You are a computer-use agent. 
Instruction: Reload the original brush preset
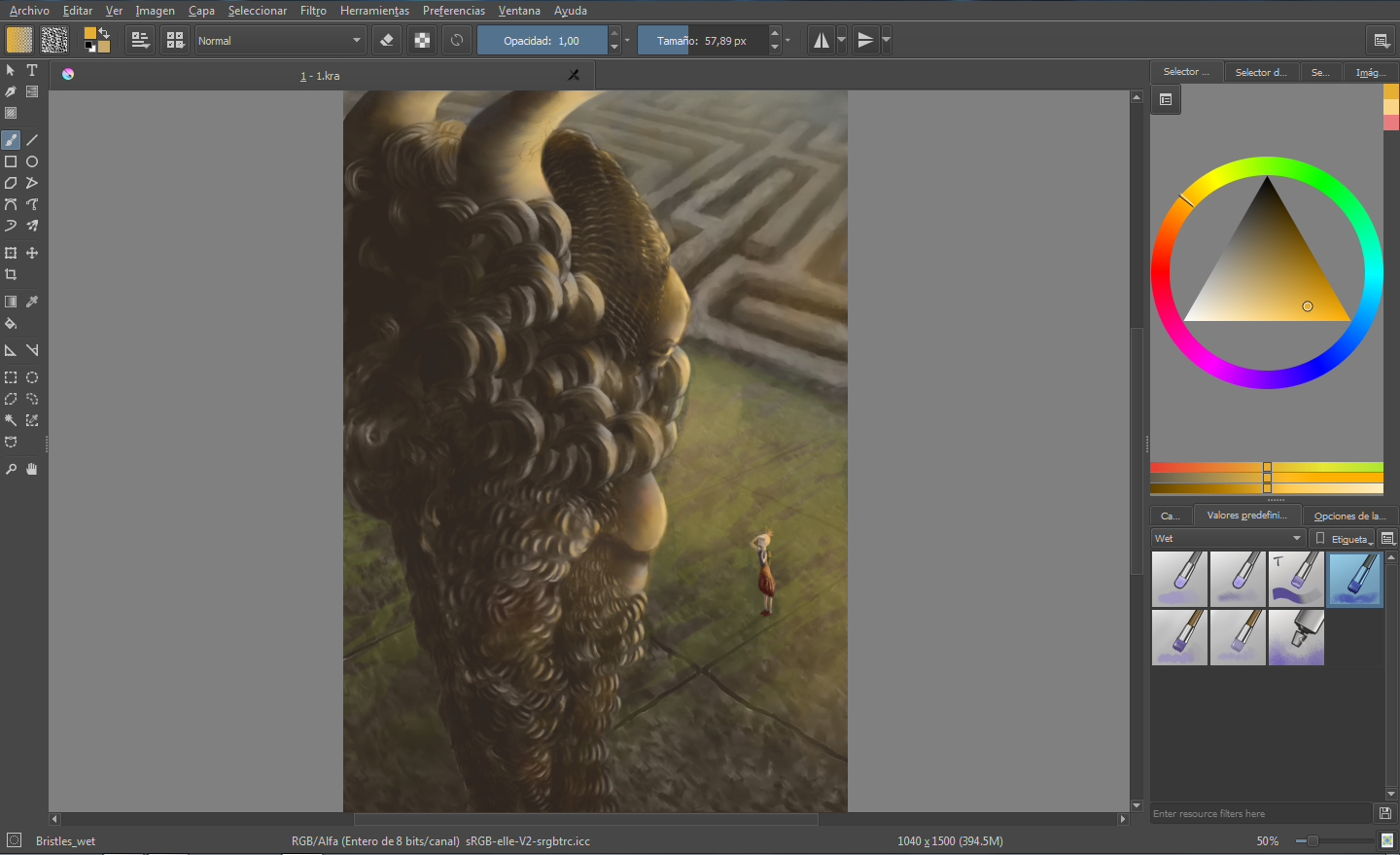click(457, 41)
